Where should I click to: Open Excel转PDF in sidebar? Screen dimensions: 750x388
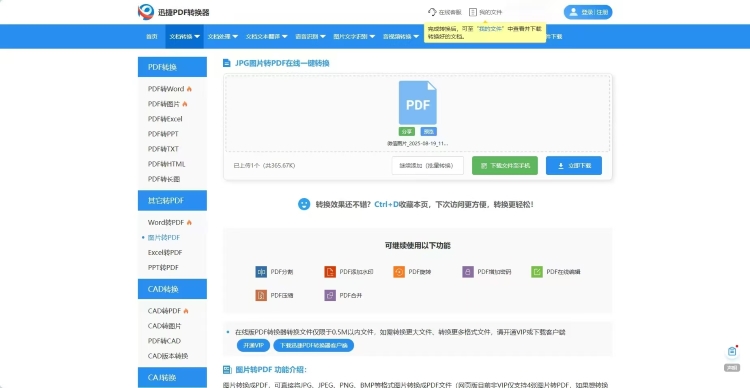[x=165, y=253]
